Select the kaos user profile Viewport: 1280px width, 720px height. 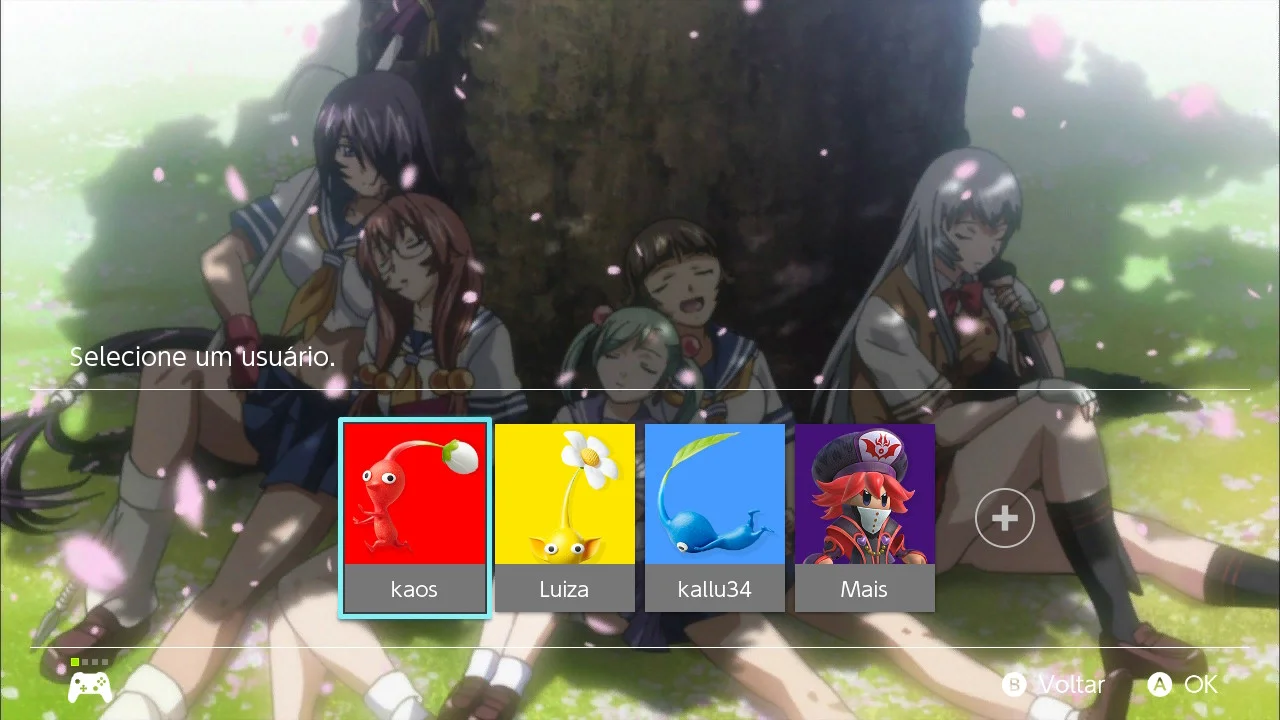415,518
